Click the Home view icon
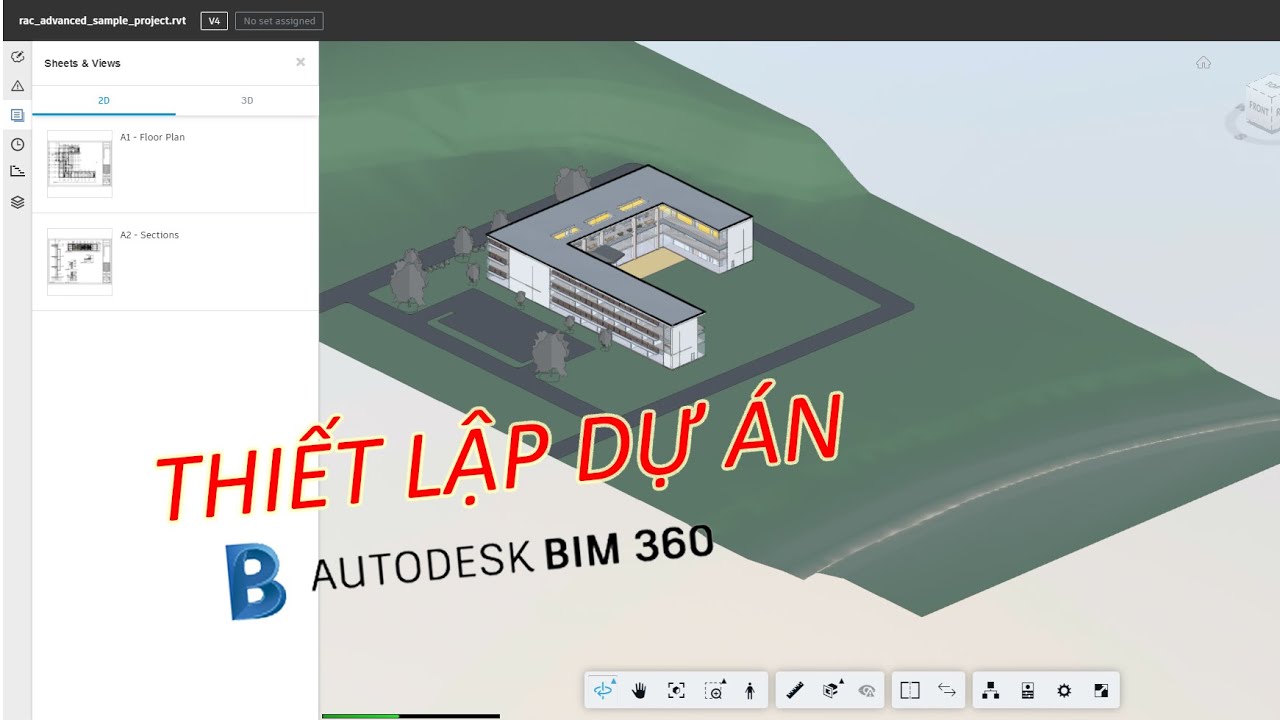Screen dimensions: 1280x720 tap(1203, 63)
